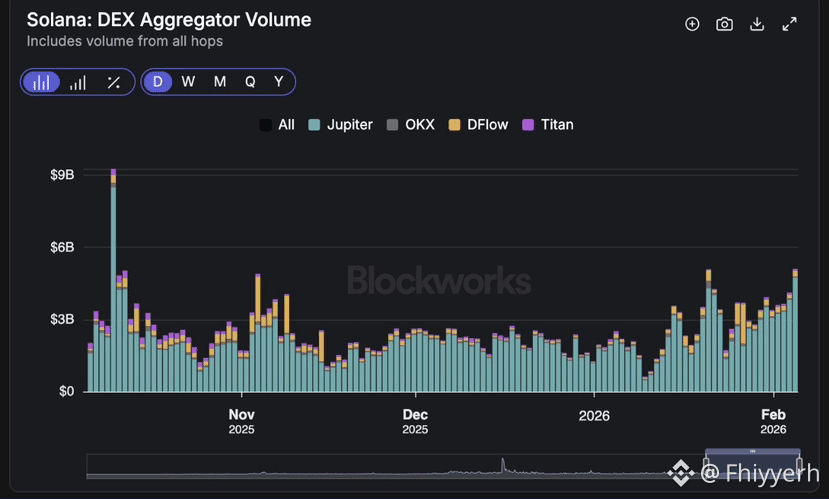Click the add-to-dashboard plus icon
Viewport: 829px width, 499px height.
(692, 24)
